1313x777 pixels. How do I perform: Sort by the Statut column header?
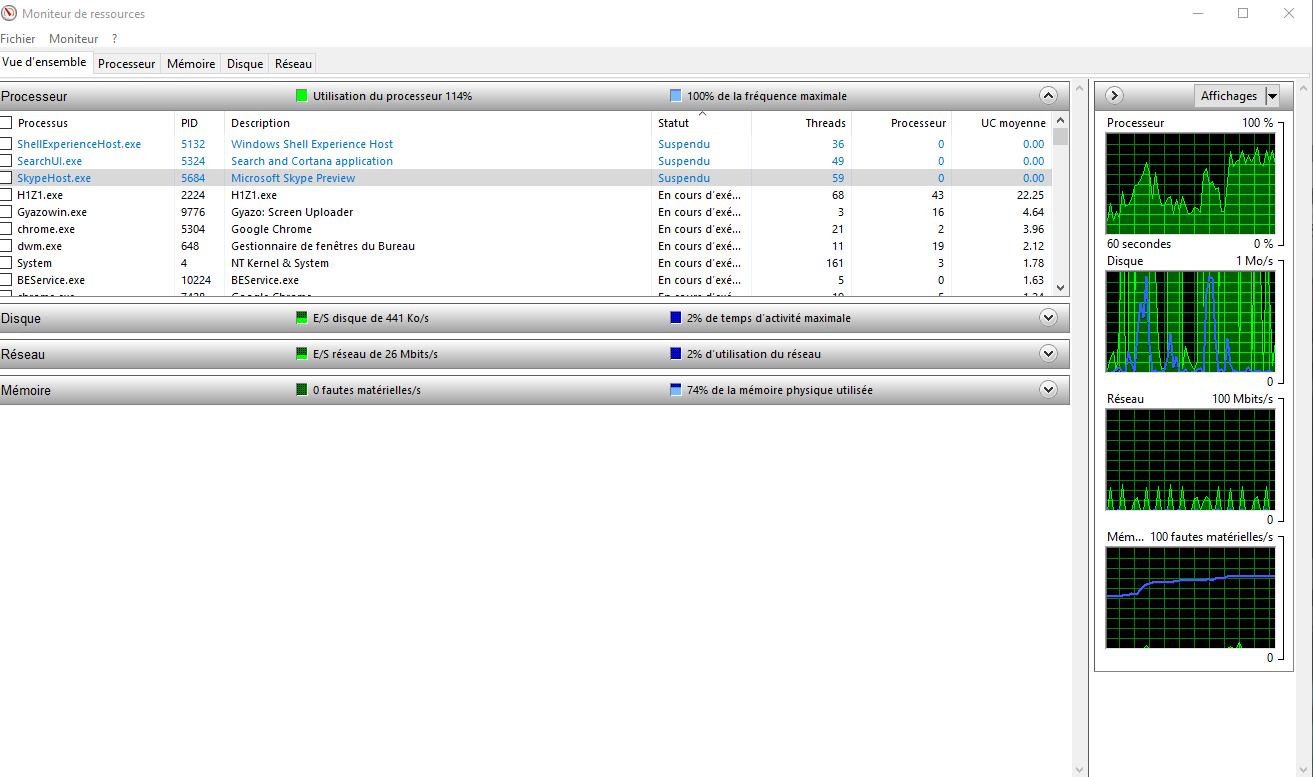click(x=701, y=123)
